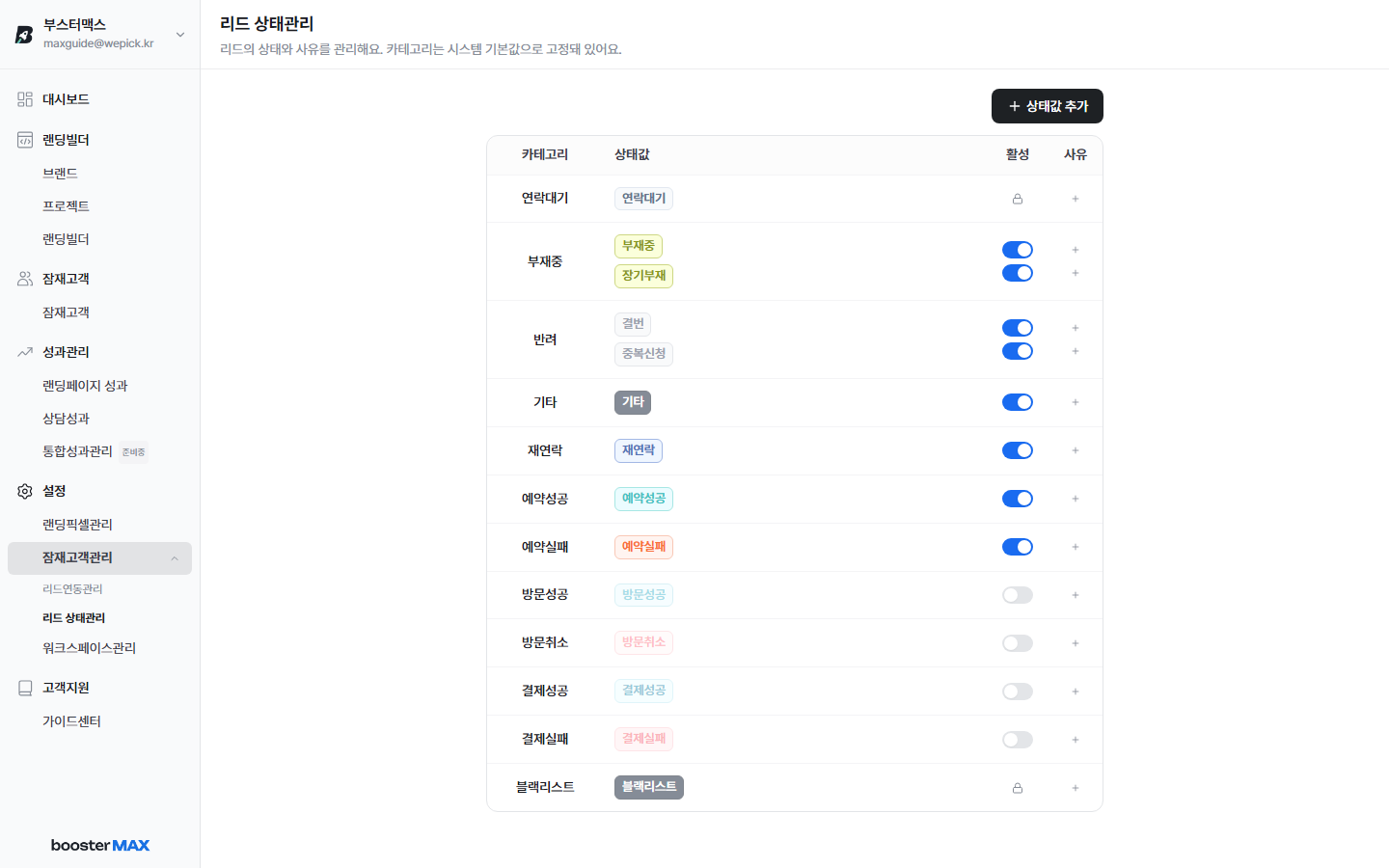Viewport: 1389px width, 868px height.
Task: Disable the 중복신청 status toggle
Action: click(x=1018, y=351)
